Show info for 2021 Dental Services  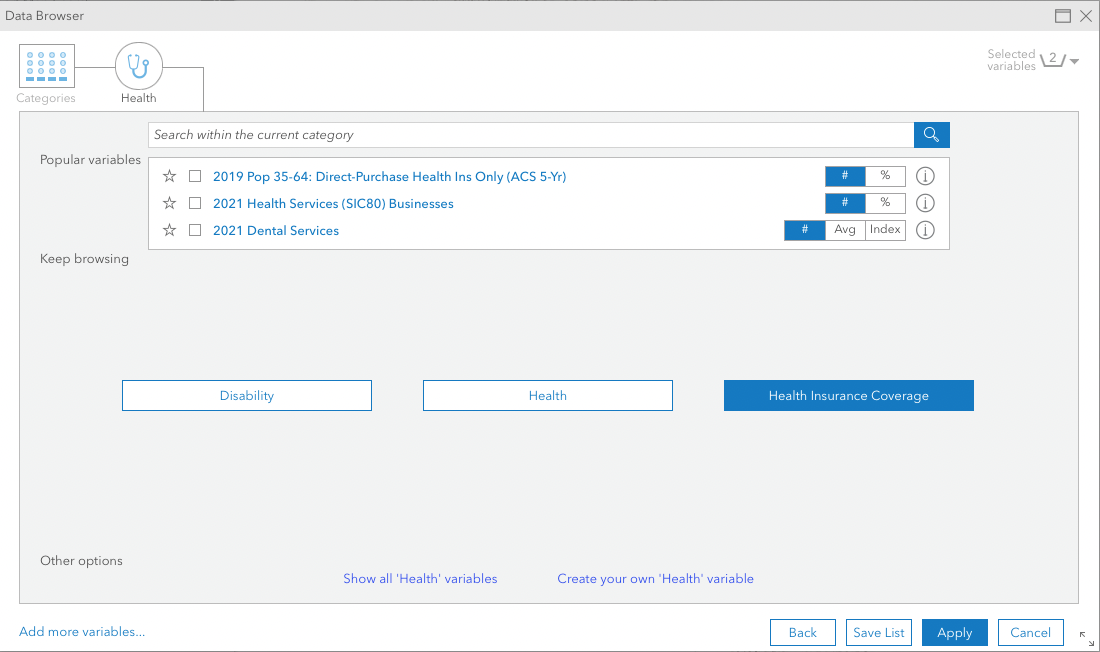tap(925, 230)
